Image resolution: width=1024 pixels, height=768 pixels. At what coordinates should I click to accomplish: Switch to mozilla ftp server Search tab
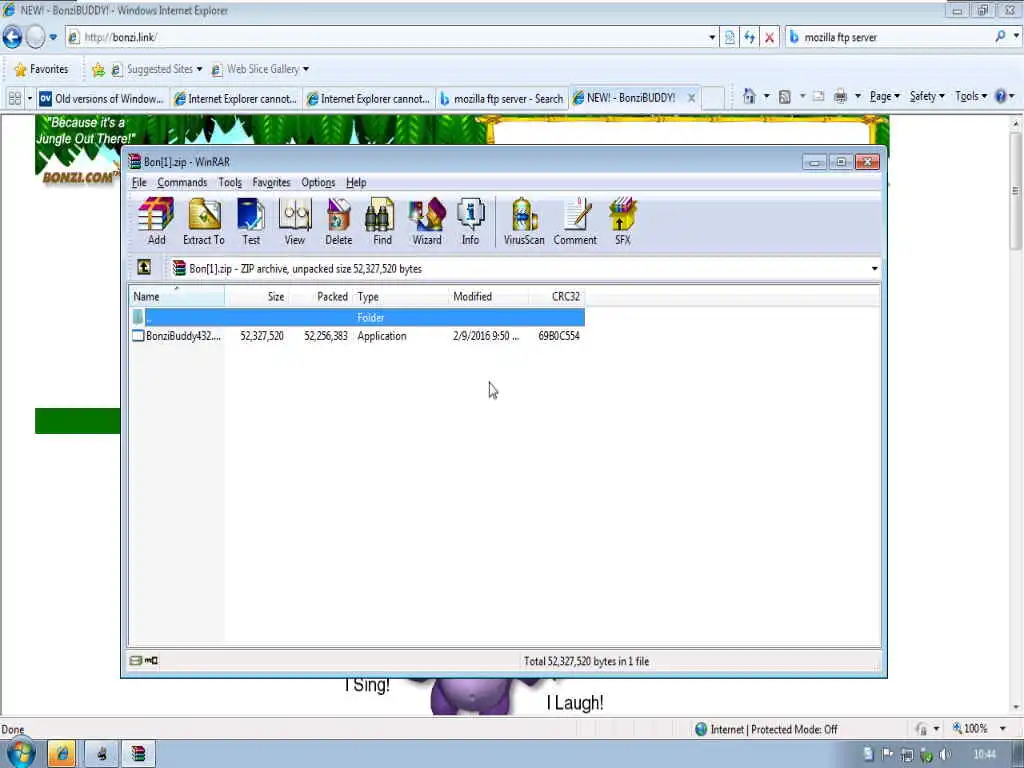501,99
